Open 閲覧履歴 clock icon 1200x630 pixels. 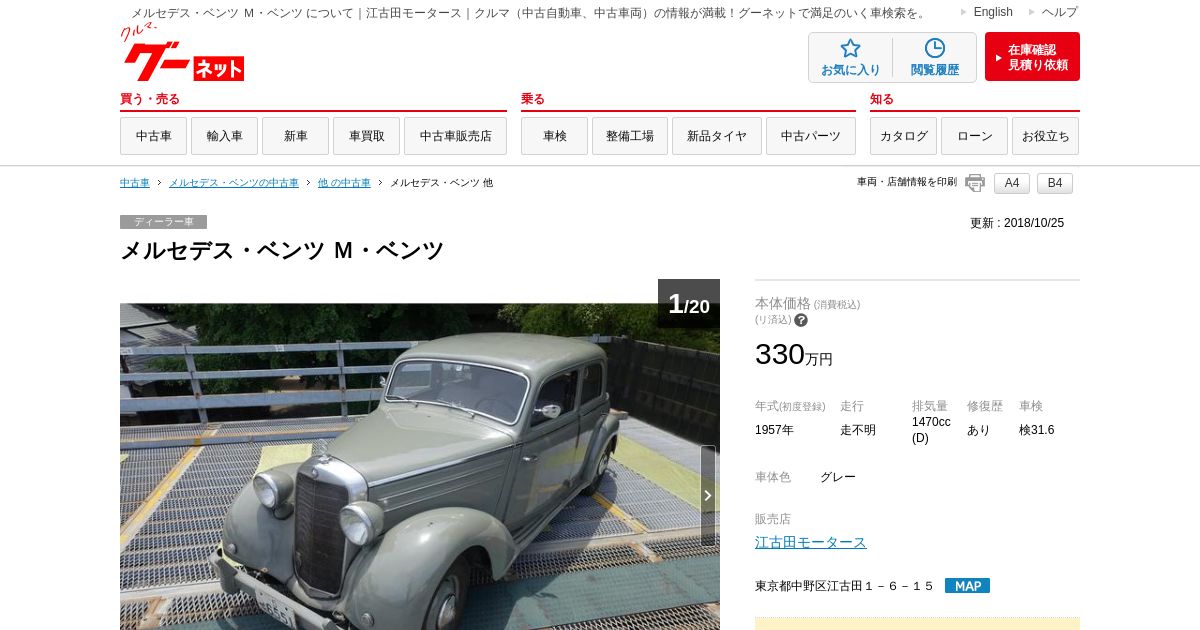tap(935, 48)
